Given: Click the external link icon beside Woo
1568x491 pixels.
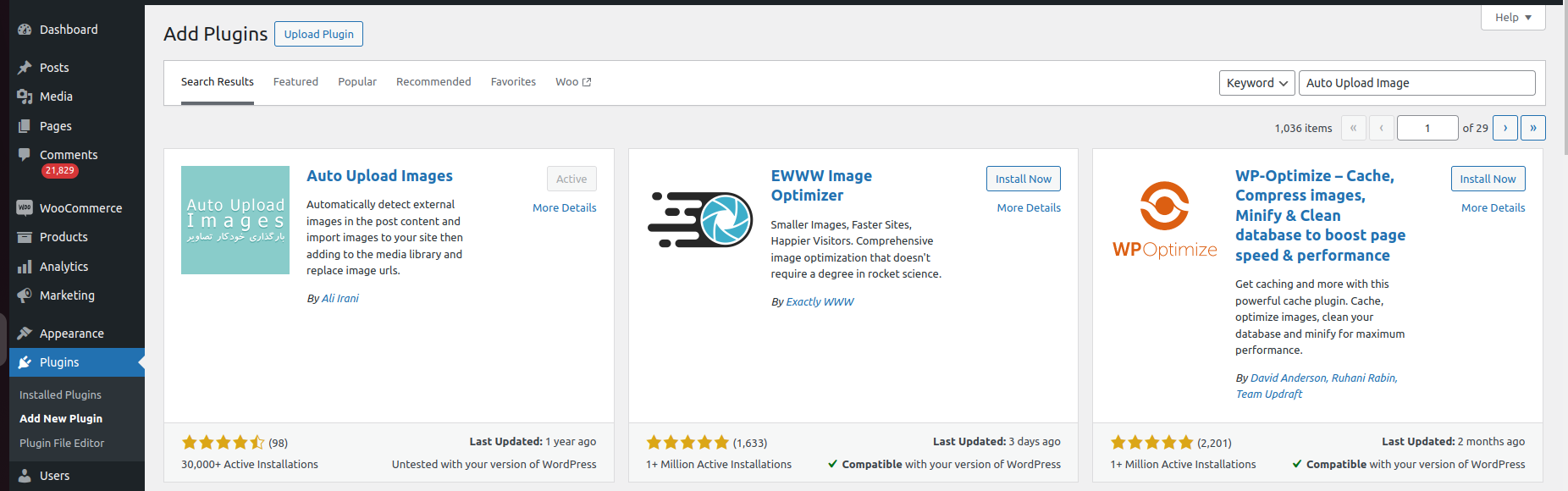Looking at the screenshot, I should (x=587, y=82).
